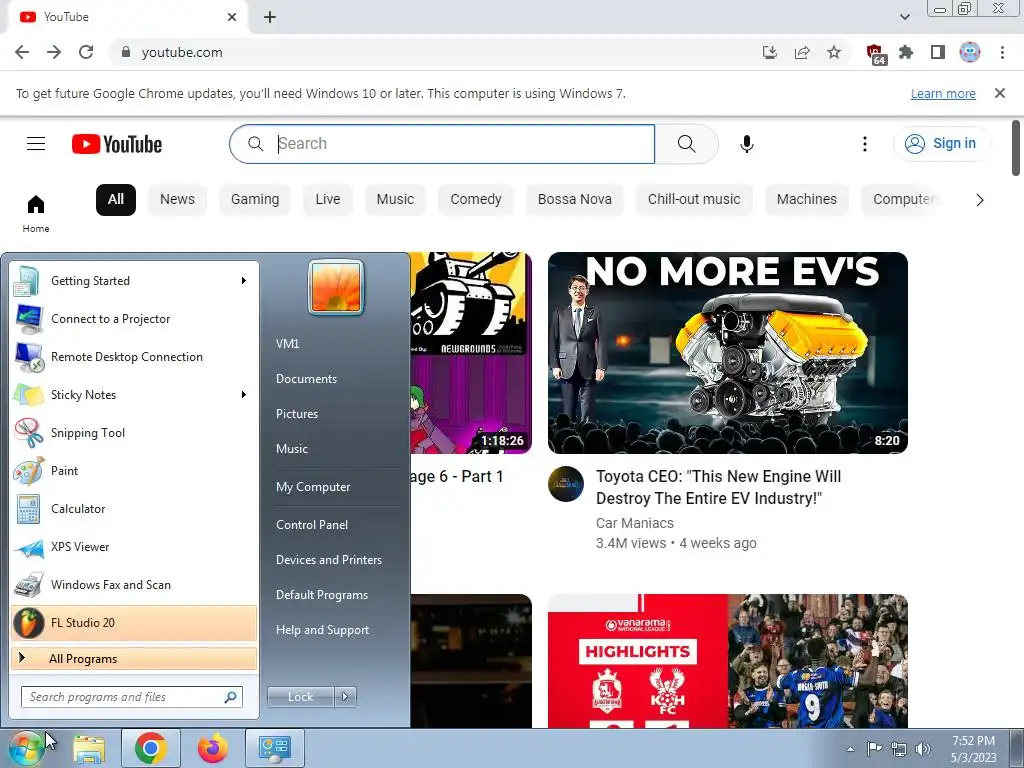The height and width of the screenshot is (768, 1024).
Task: Open File Explorer from taskbar
Action: tap(89, 748)
